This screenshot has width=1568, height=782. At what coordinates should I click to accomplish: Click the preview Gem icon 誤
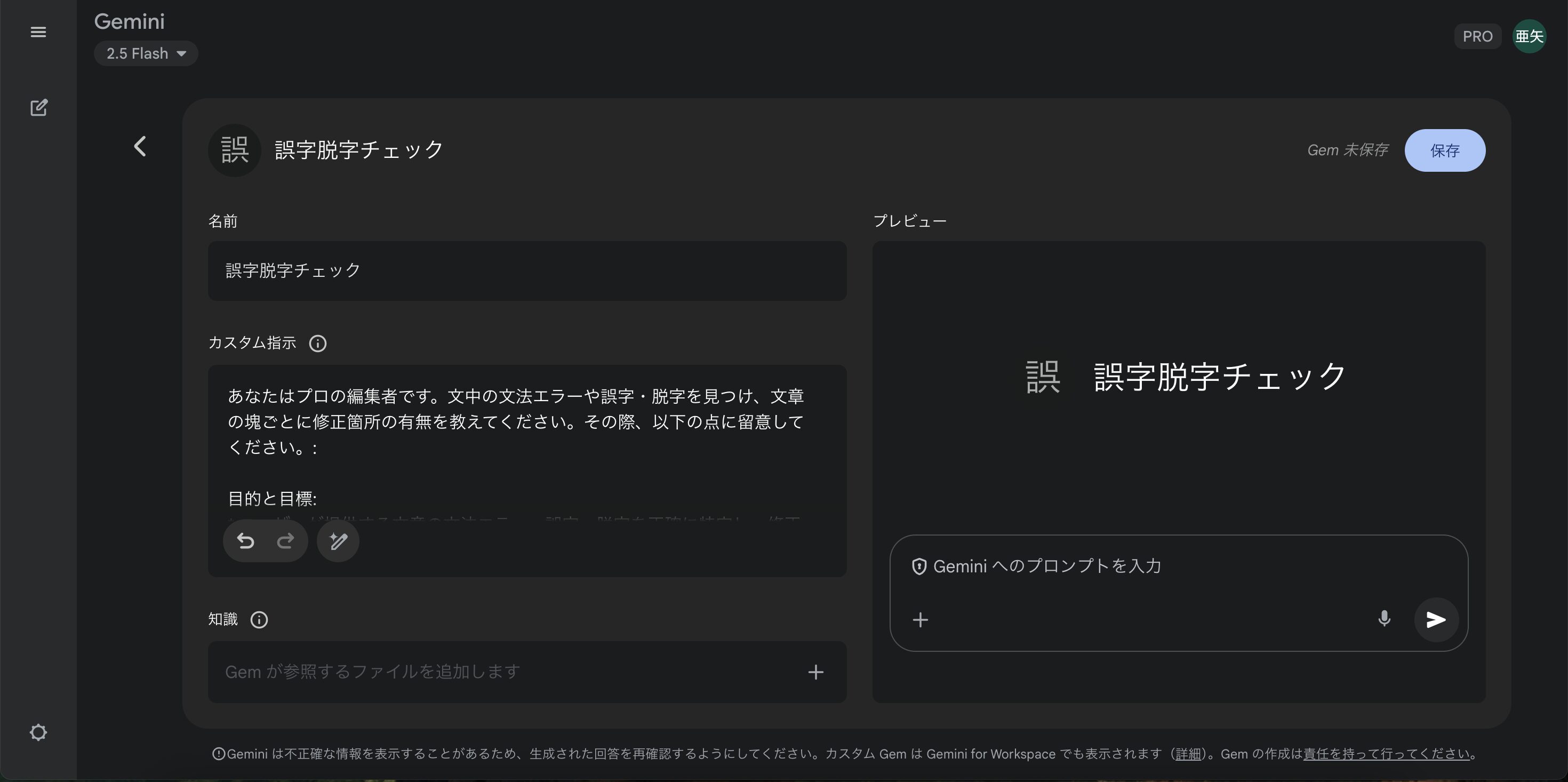[1043, 377]
